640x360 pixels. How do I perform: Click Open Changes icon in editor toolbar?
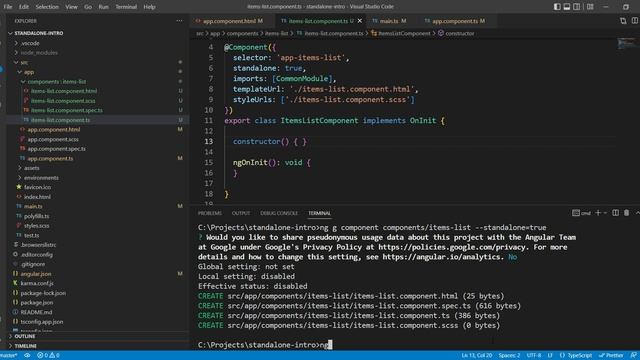623,21
